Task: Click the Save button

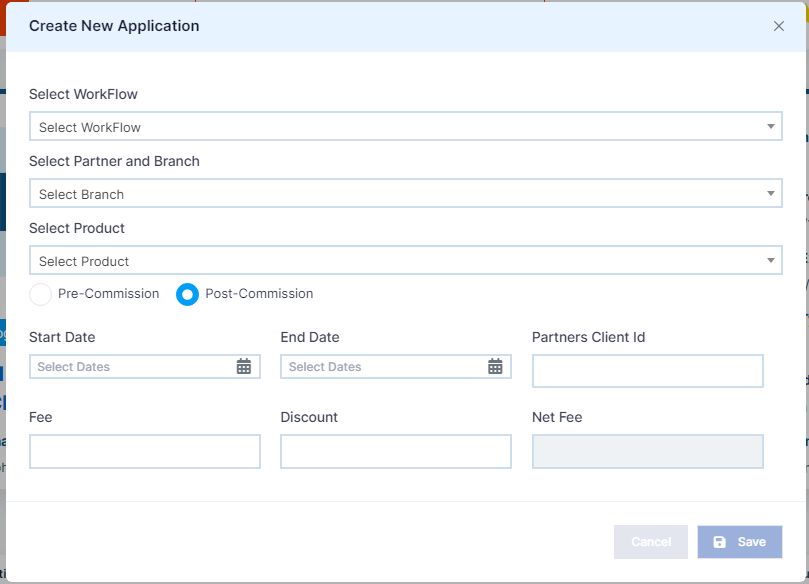Action: pos(740,542)
